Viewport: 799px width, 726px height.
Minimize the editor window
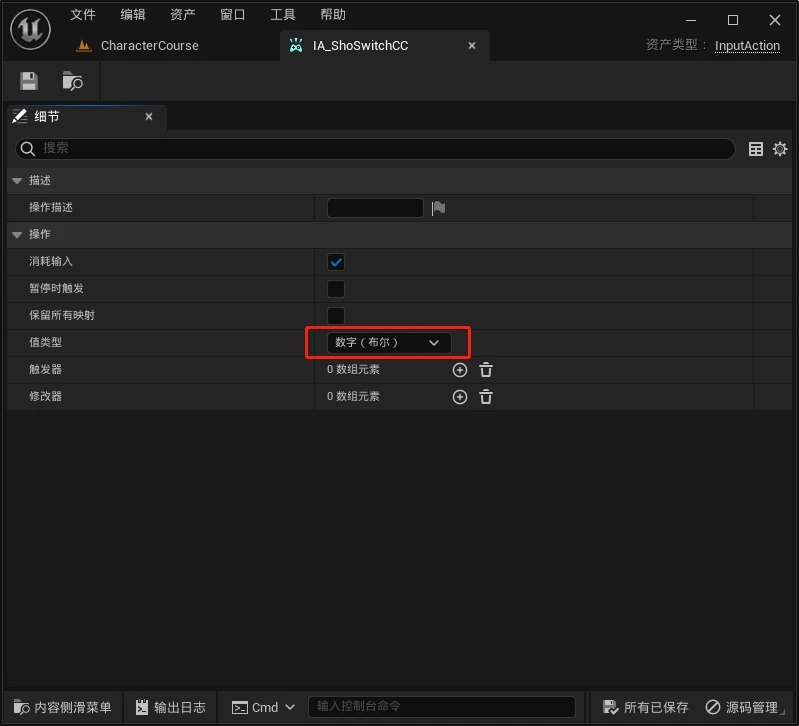691,20
